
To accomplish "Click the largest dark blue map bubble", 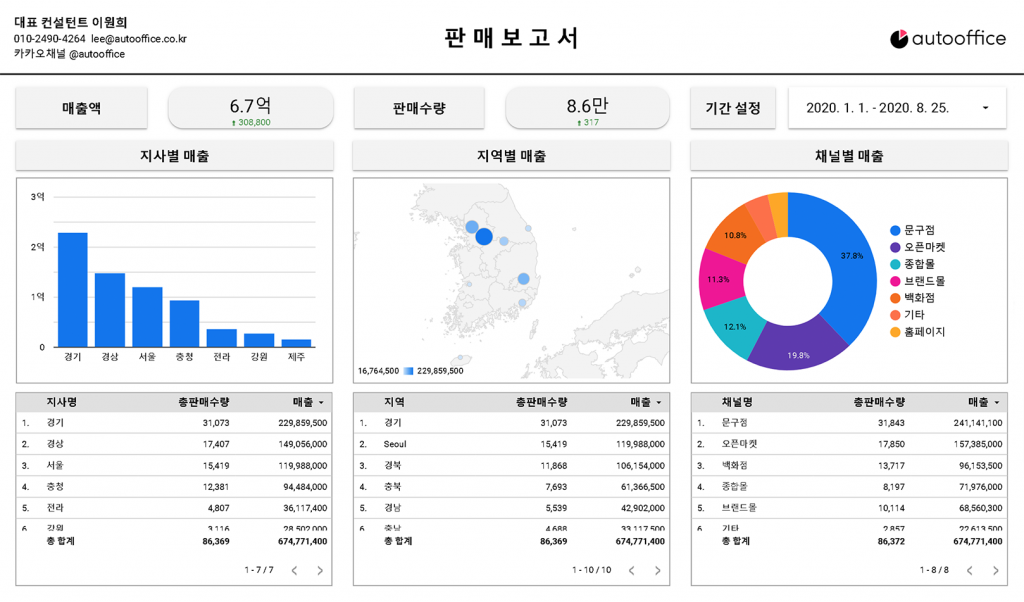I will [484, 236].
